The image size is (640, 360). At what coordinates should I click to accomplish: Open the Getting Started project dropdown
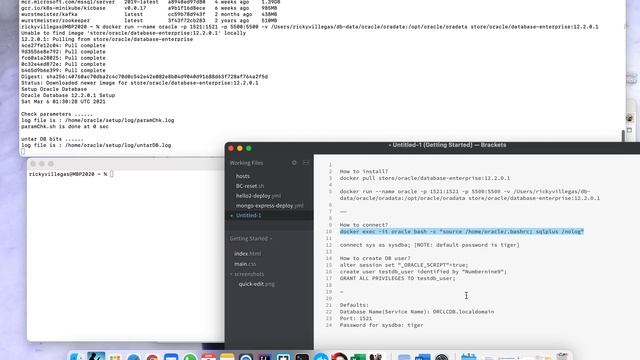[251, 238]
